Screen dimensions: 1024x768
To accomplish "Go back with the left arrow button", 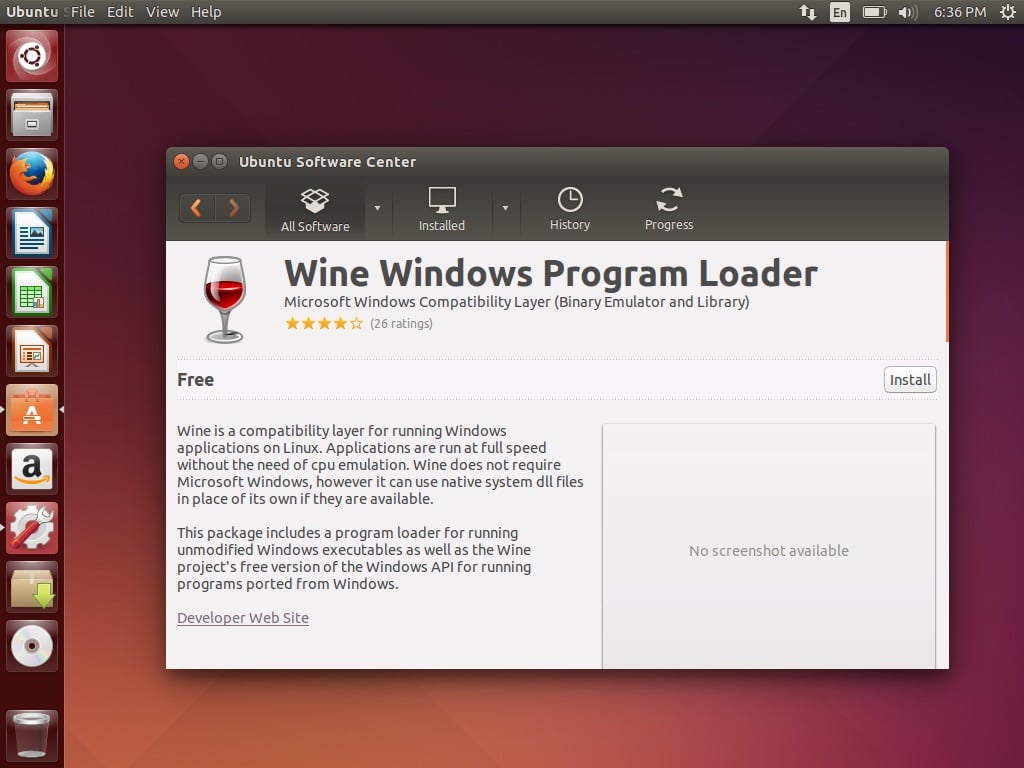I will pos(197,208).
